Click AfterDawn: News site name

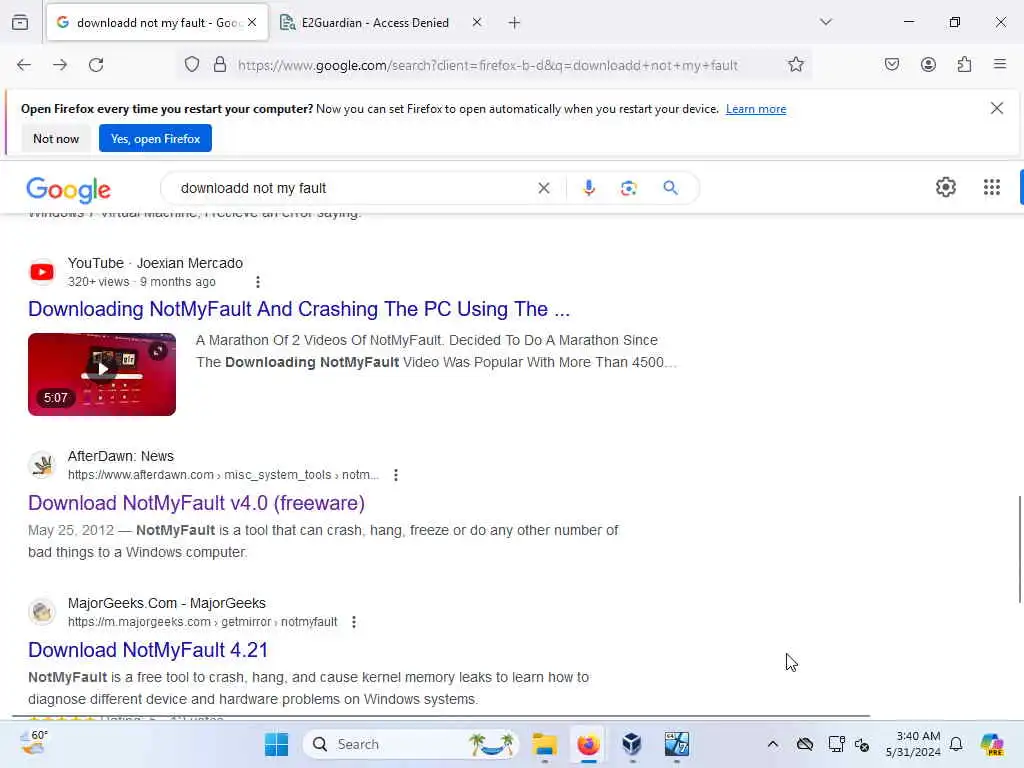click(x=121, y=456)
